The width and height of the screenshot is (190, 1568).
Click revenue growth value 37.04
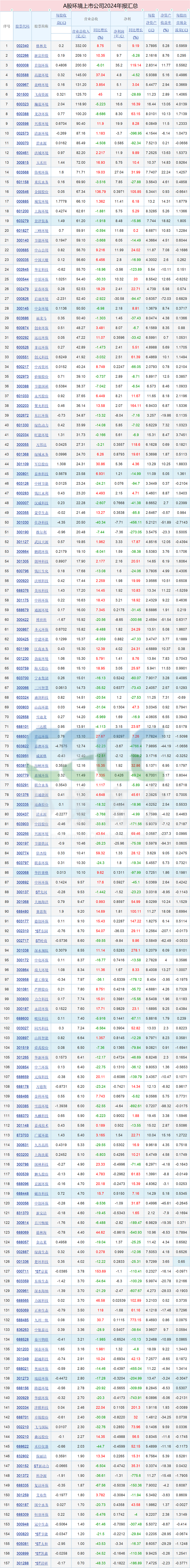coord(100,75)
